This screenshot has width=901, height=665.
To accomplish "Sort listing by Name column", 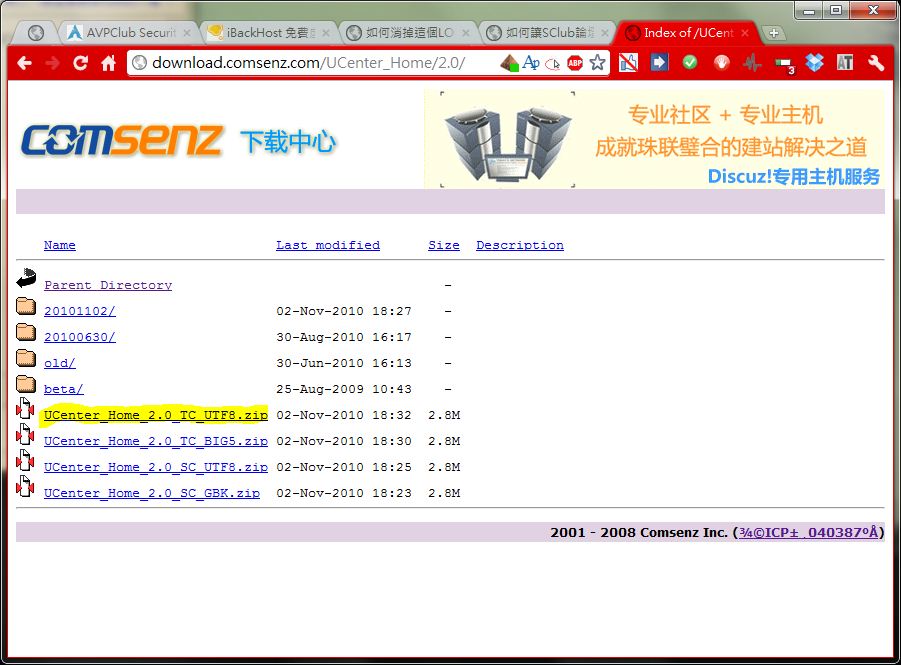I will click(60, 245).
